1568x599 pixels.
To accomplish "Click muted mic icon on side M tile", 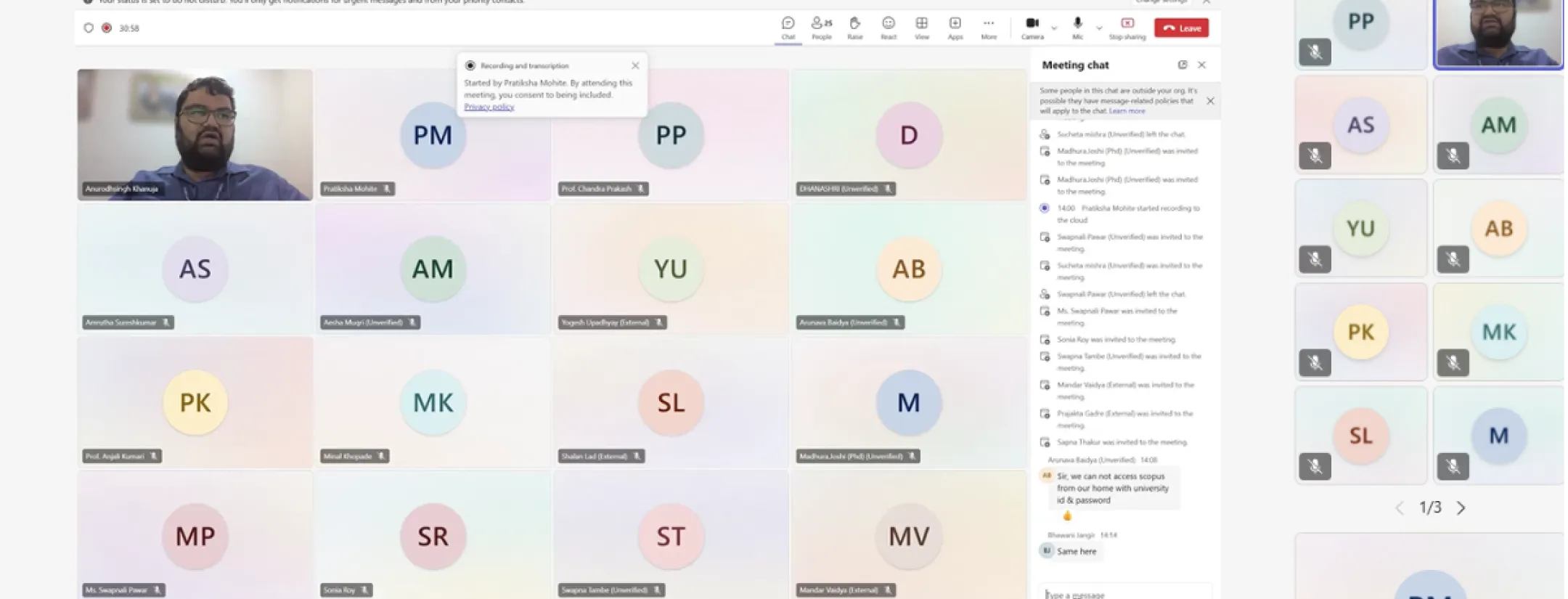I will [x=1453, y=467].
